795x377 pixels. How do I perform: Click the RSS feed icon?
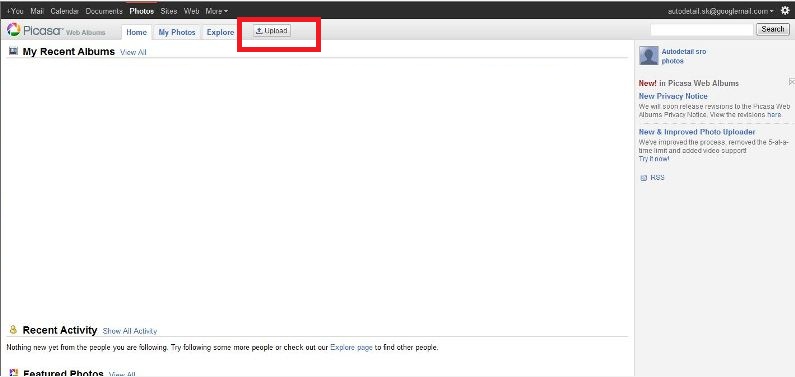(644, 178)
